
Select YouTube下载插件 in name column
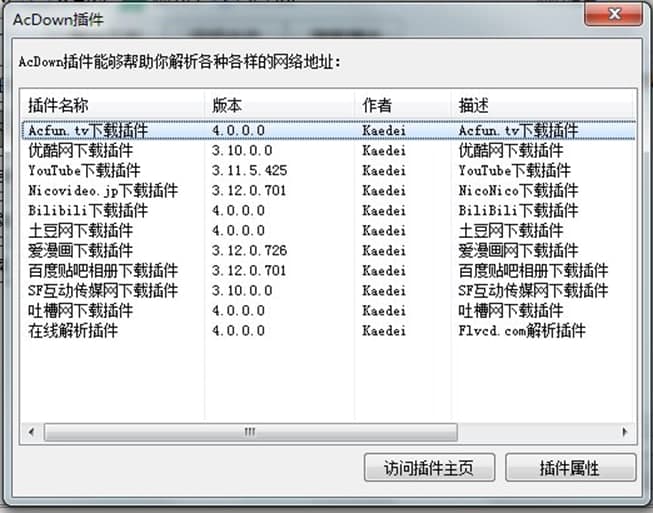[84, 170]
